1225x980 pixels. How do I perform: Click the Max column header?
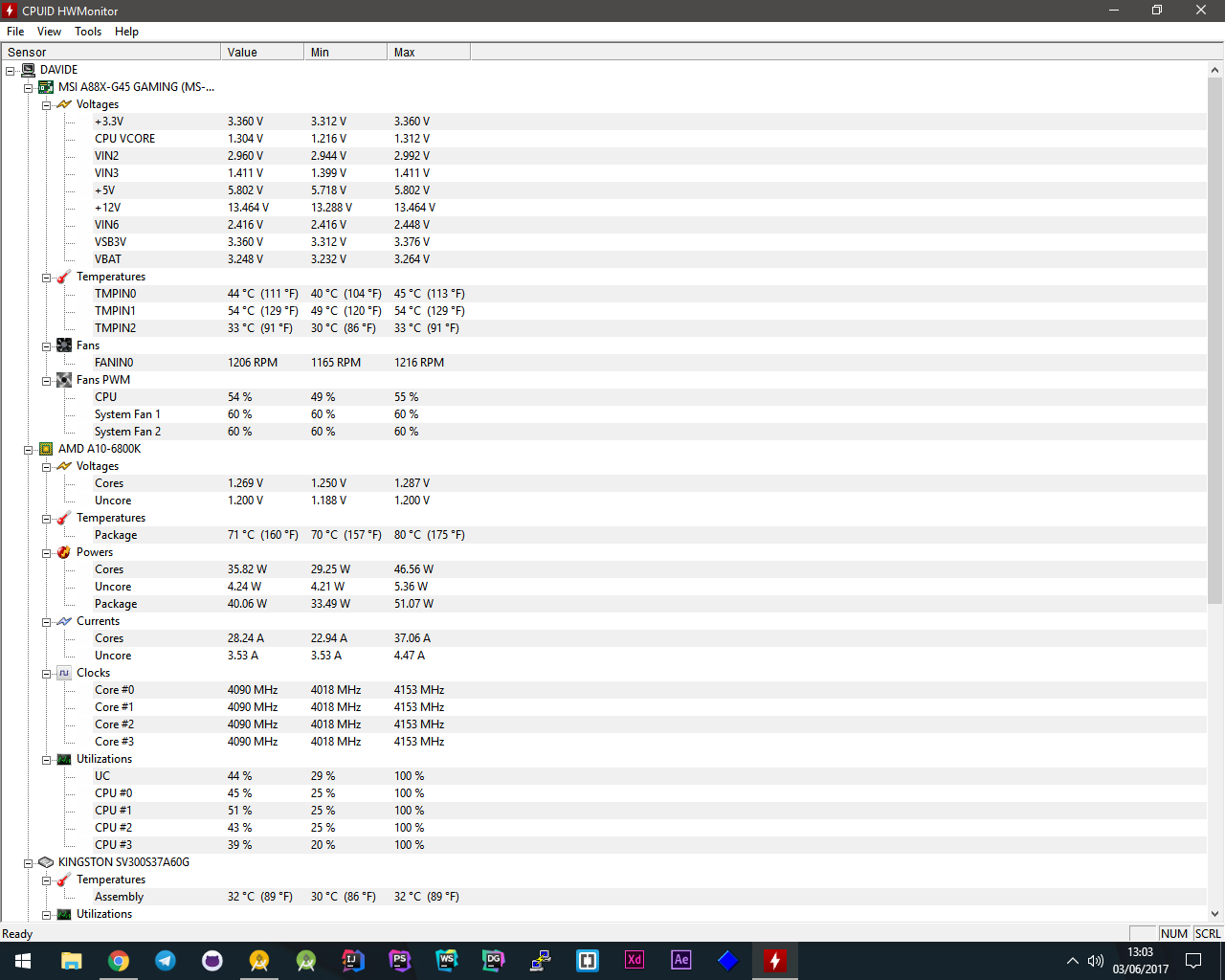point(428,53)
